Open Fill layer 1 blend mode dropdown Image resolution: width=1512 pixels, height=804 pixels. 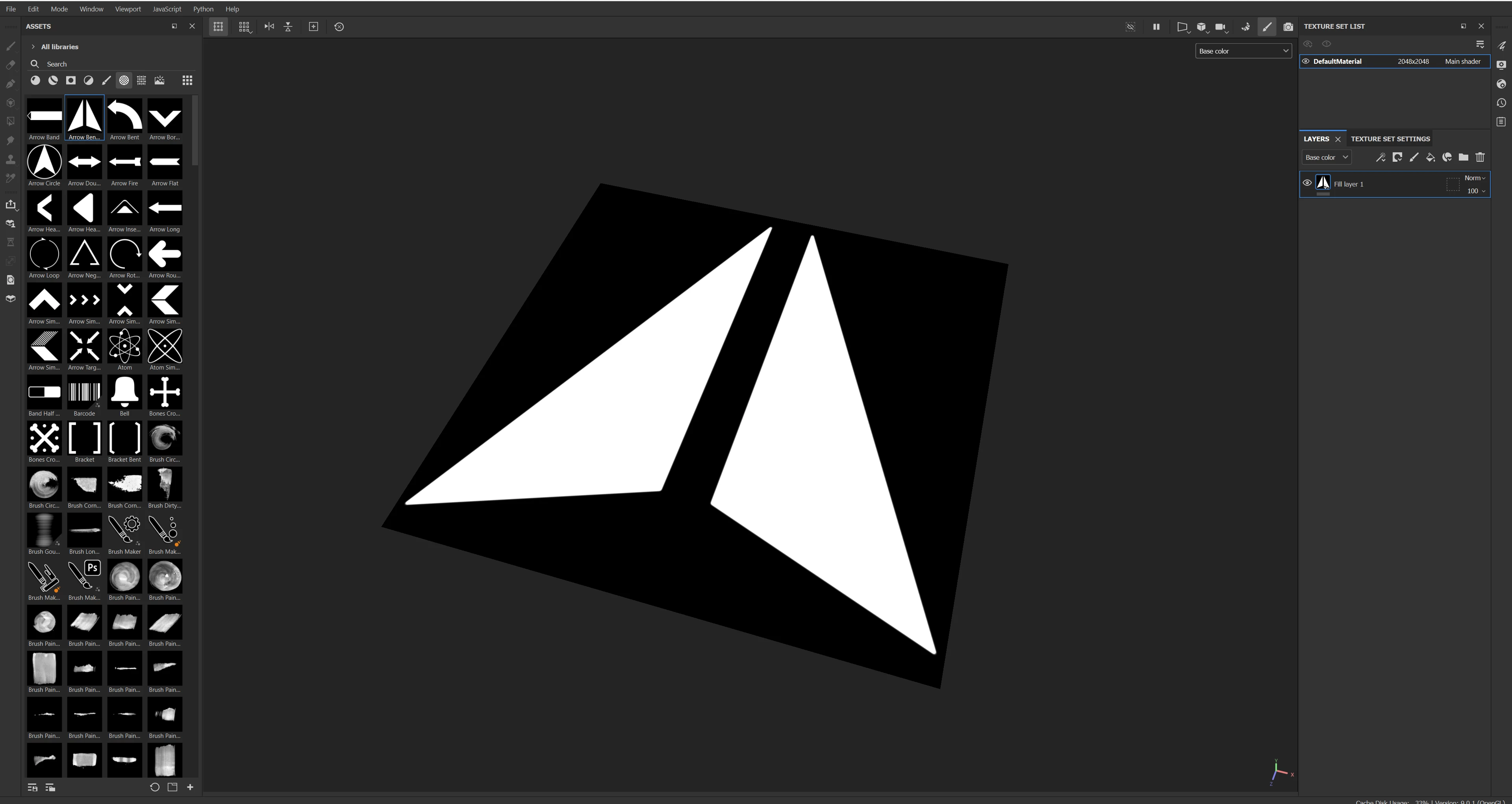point(1475,178)
